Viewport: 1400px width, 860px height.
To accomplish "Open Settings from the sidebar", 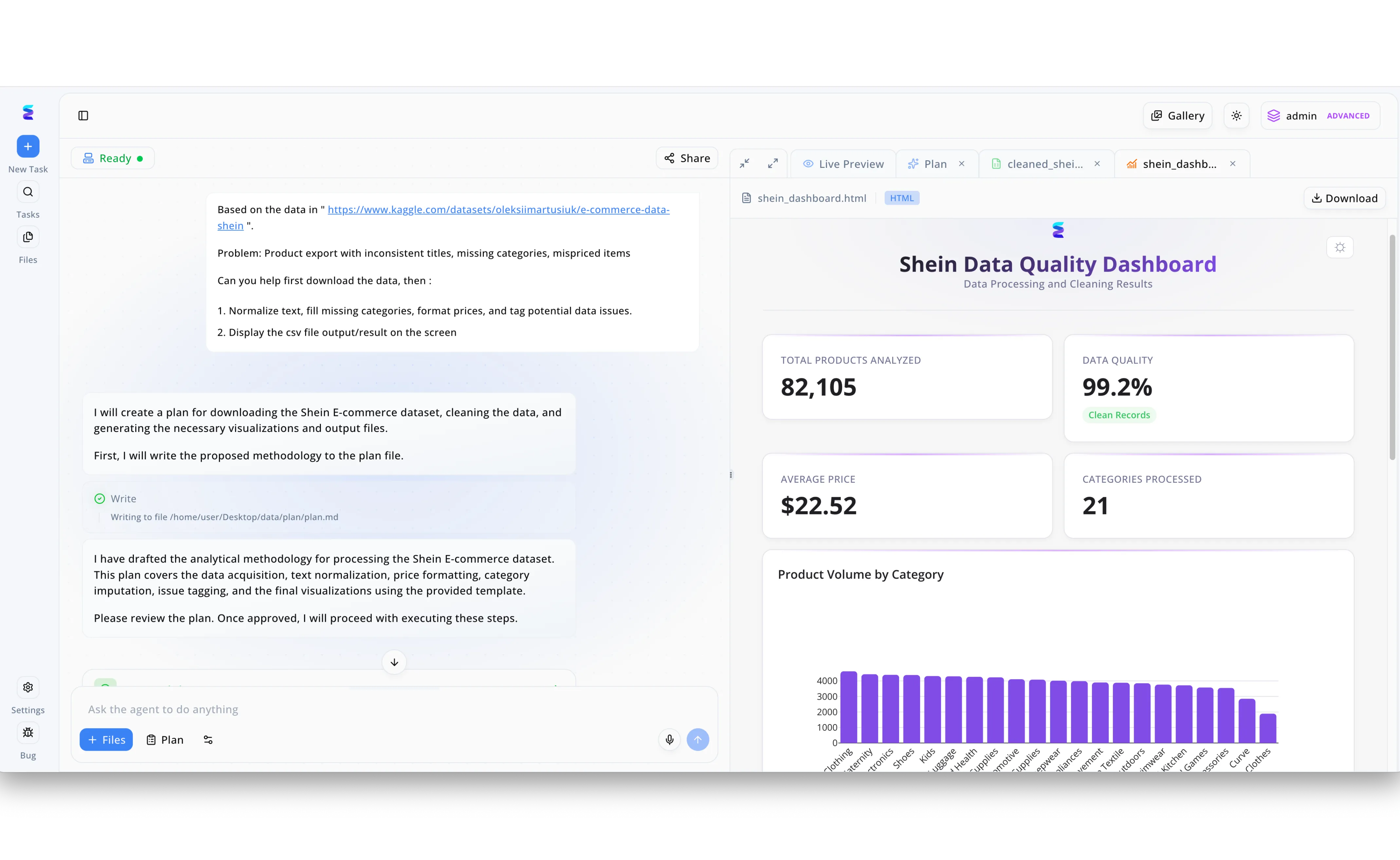I will coord(28,688).
